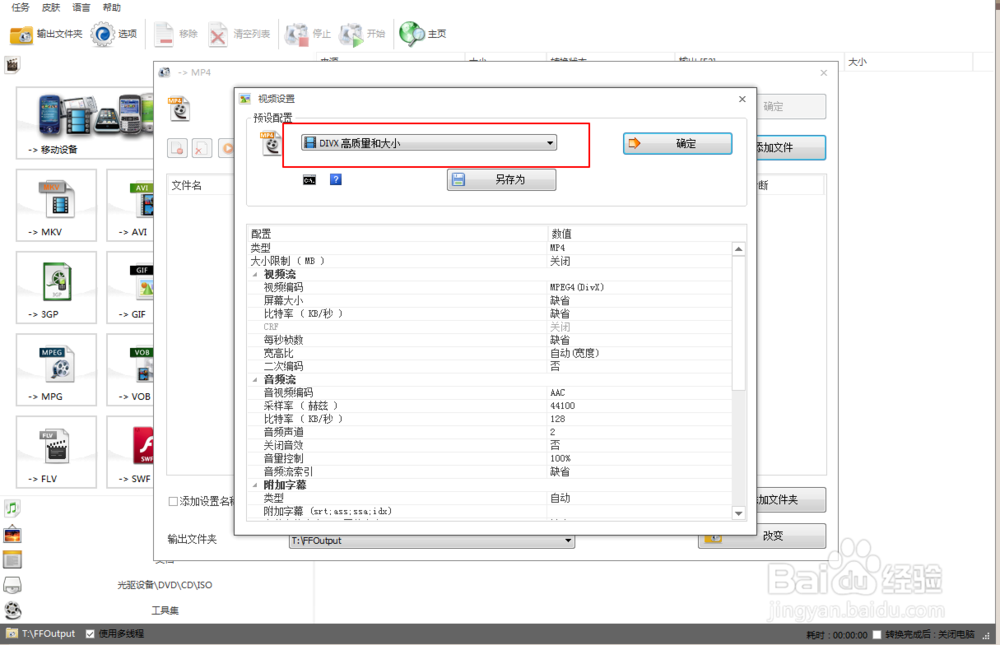Open the T:\FFOutput output folder dropdown
Screen dimensions: 1000x645
tap(432, 541)
